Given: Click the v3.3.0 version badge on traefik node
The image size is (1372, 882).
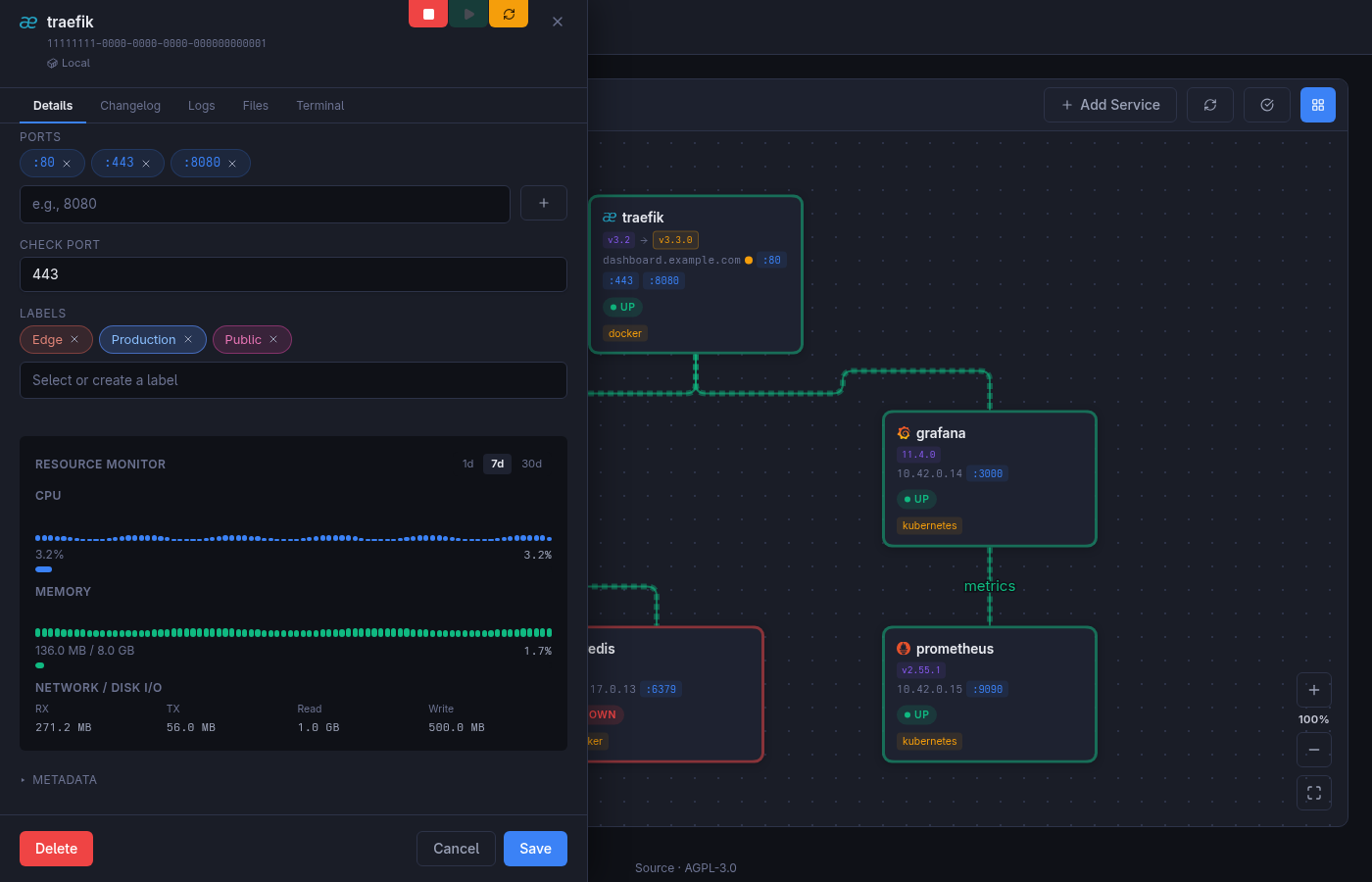Looking at the screenshot, I should point(675,240).
